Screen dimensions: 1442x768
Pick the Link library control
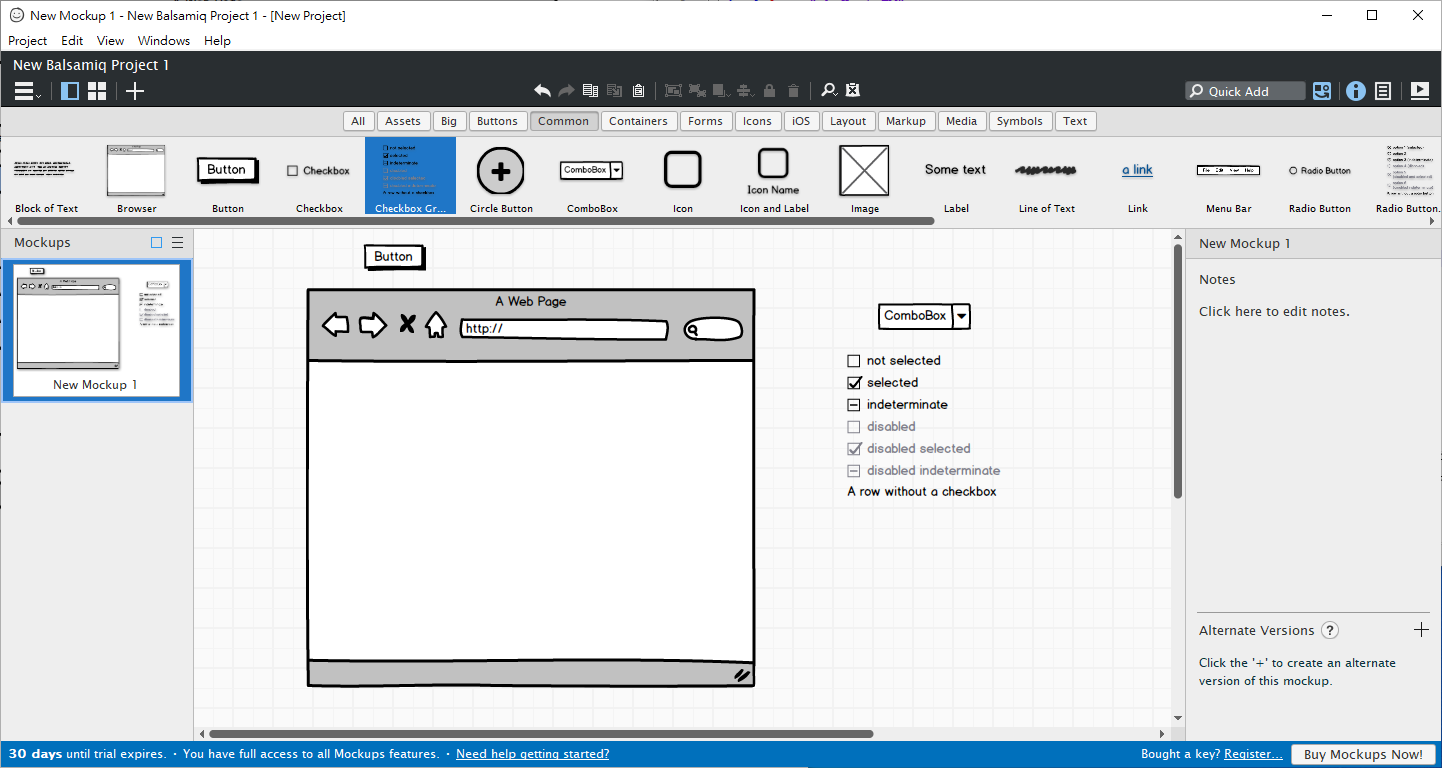click(1138, 176)
